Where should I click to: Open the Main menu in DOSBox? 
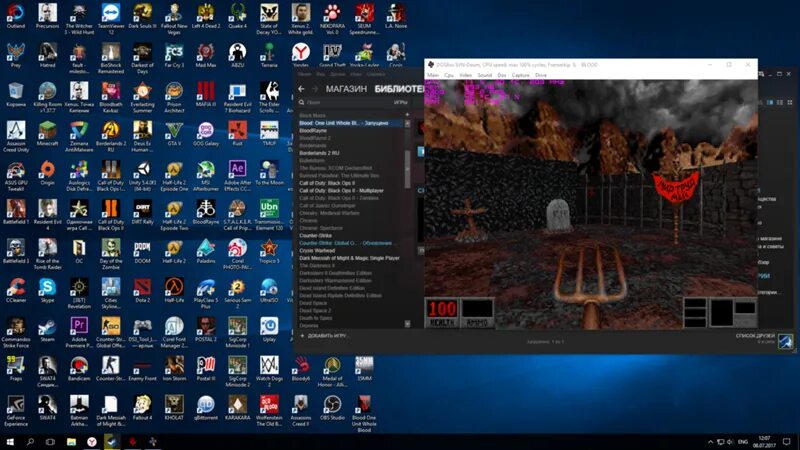pyautogui.click(x=433, y=75)
